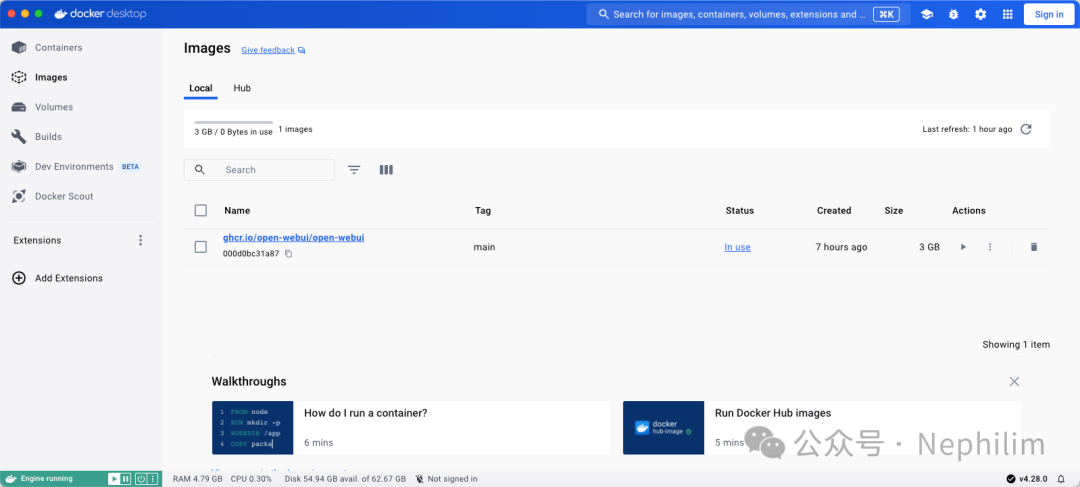Screen dimensions: 1080x487
Task: Tick the select-all checkbox in table header
Action: [x=200, y=211]
